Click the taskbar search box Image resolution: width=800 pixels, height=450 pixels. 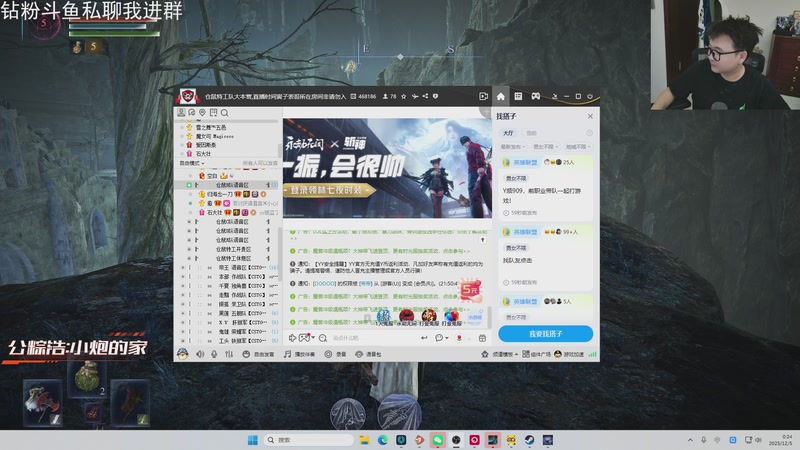308,440
